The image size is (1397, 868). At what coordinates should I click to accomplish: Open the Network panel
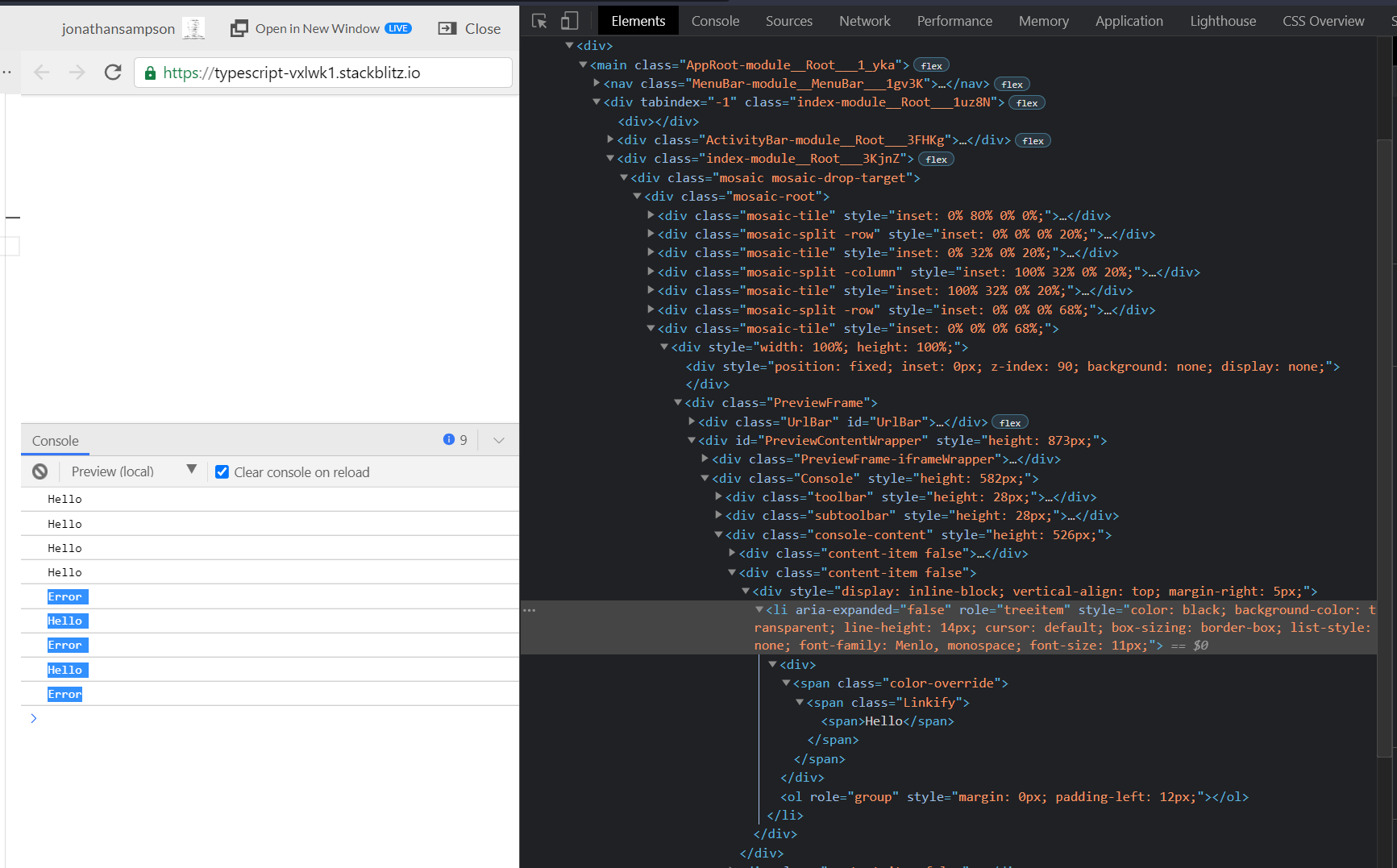864,20
